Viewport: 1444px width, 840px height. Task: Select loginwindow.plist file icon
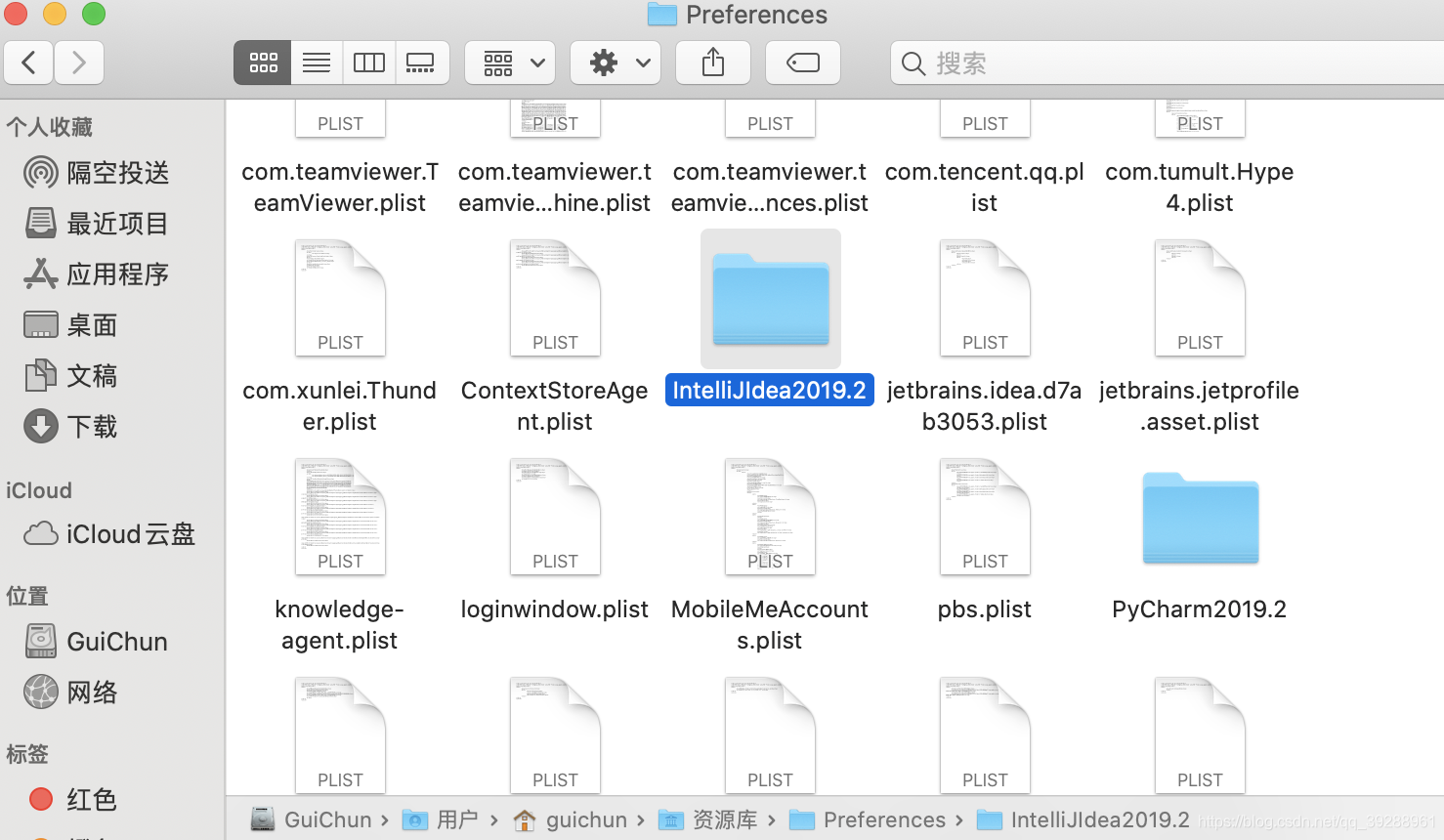(555, 517)
